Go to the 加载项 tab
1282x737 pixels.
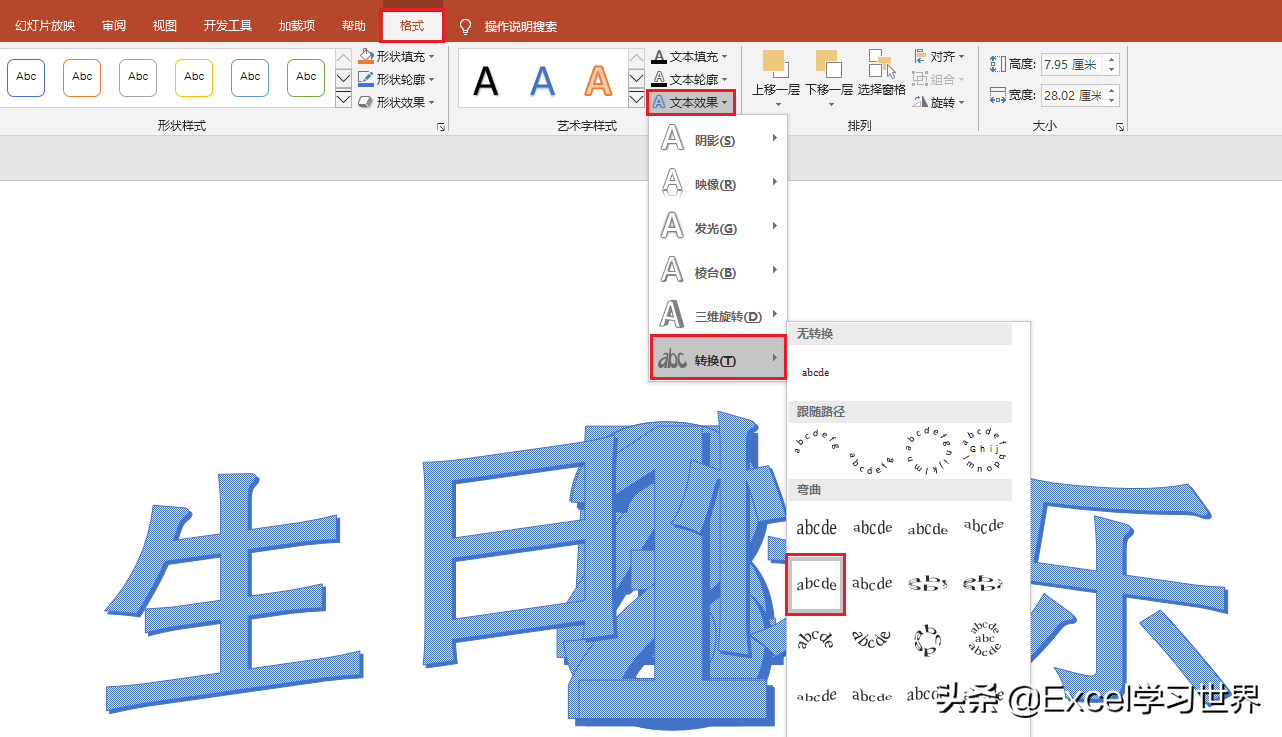click(296, 26)
